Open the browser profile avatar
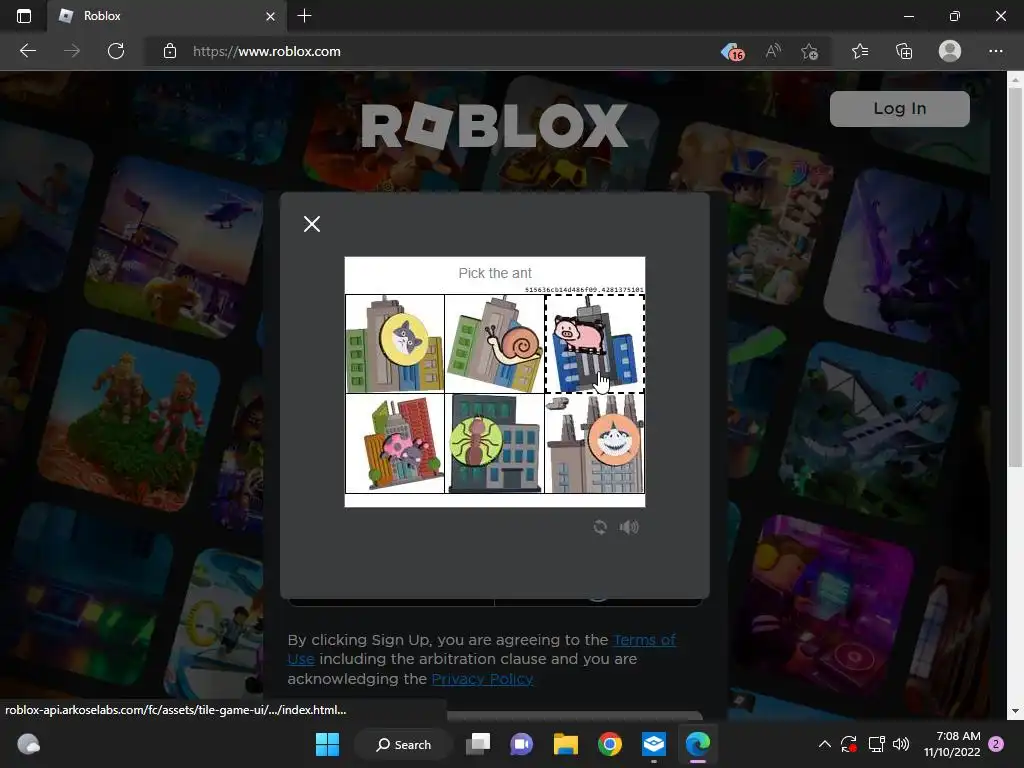Image resolution: width=1024 pixels, height=768 pixels. 950,51
